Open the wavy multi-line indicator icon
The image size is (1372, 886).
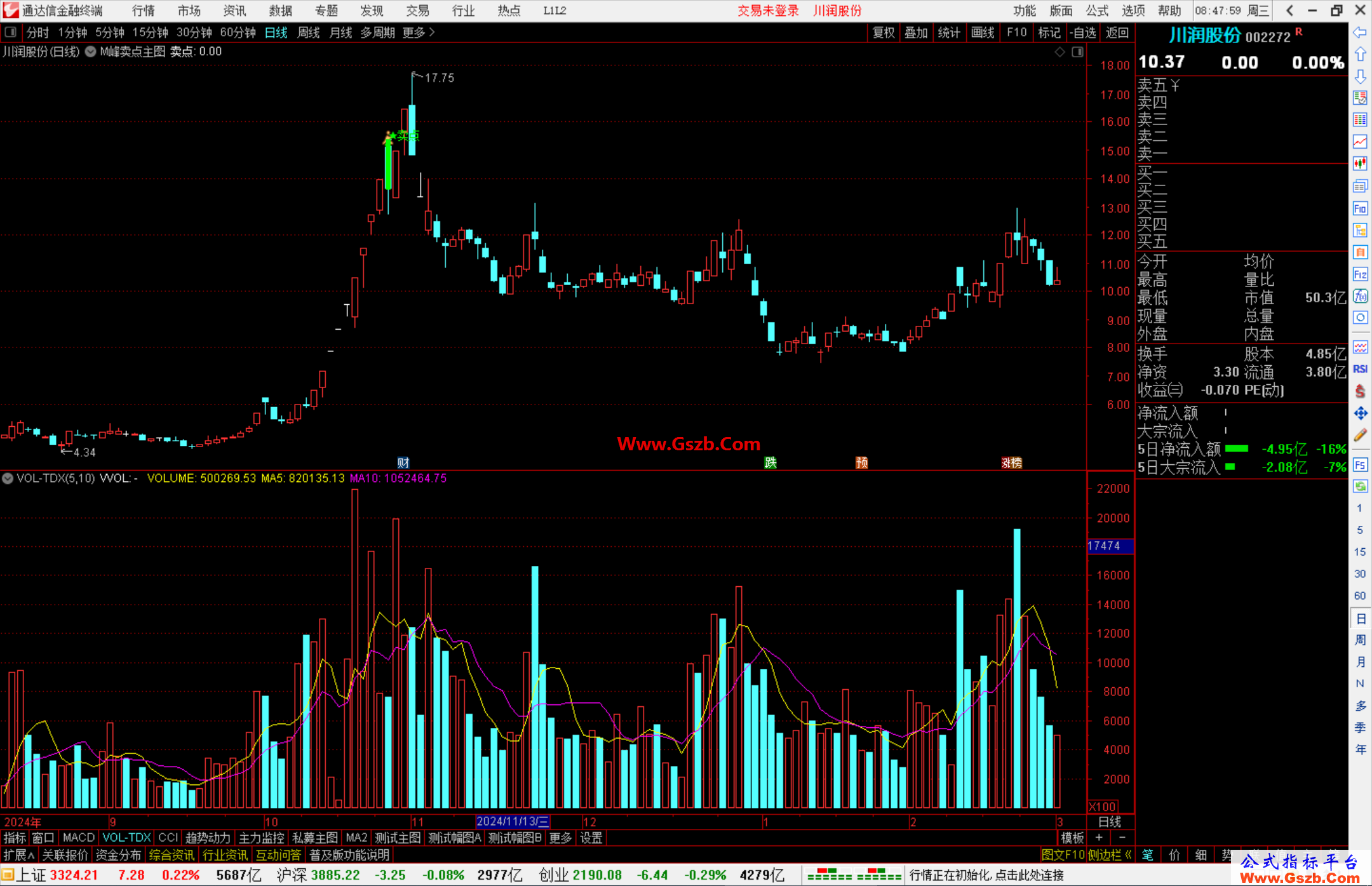(1360, 347)
